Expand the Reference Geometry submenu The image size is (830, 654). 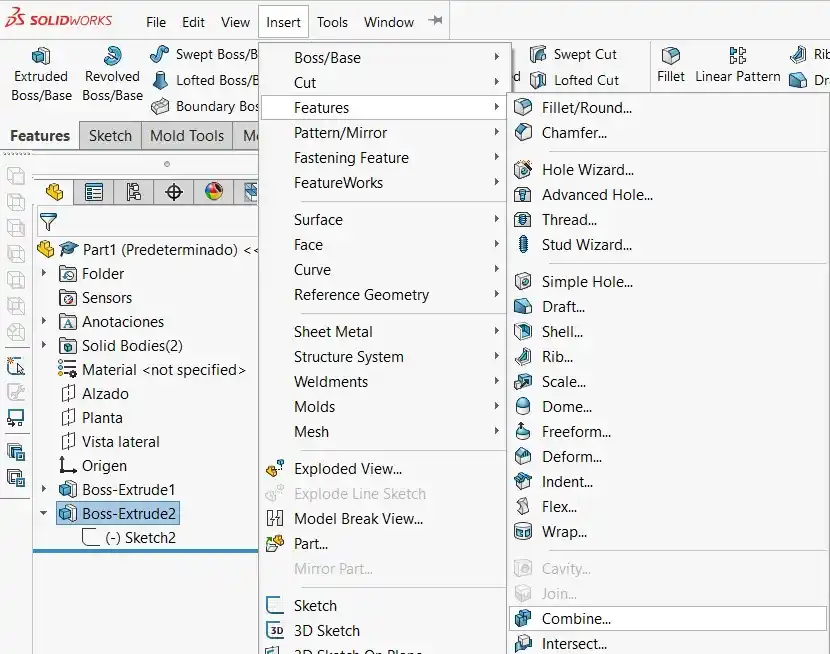(384, 294)
